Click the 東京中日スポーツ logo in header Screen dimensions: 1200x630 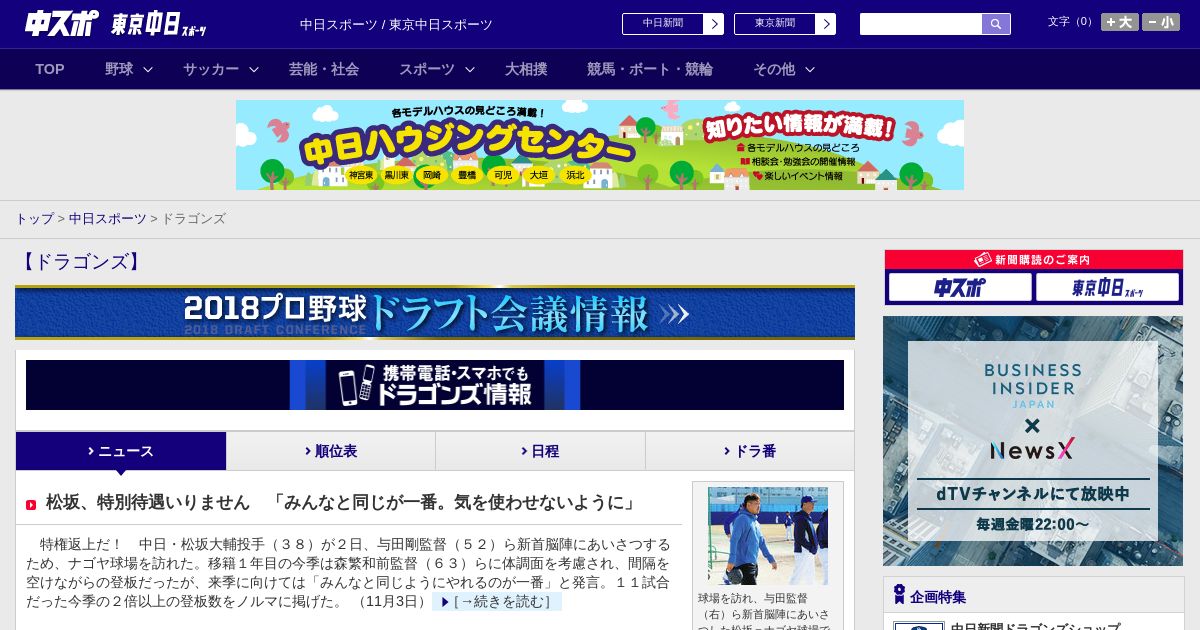(x=159, y=24)
